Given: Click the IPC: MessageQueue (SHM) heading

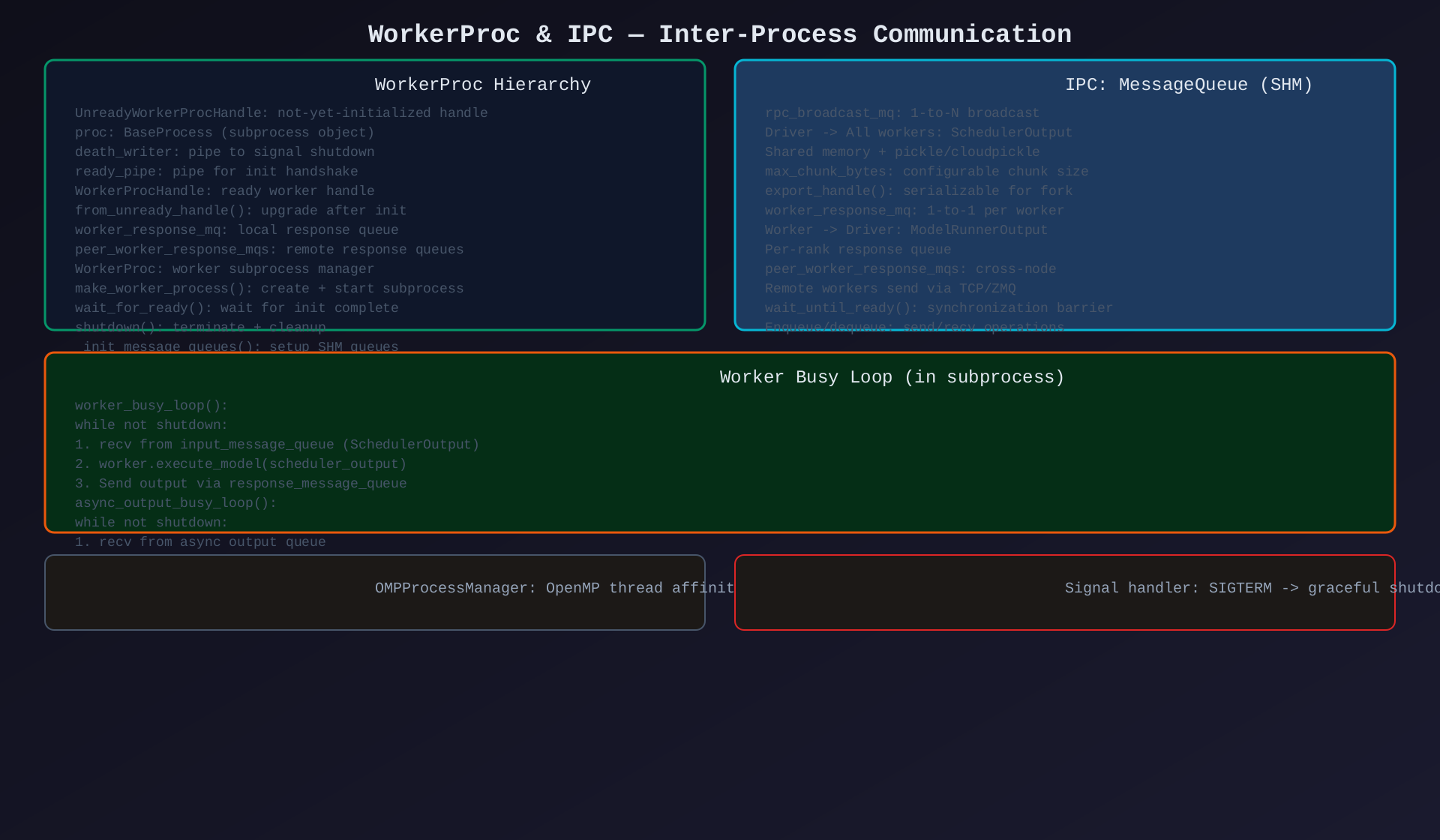Looking at the screenshot, I should click(1188, 85).
